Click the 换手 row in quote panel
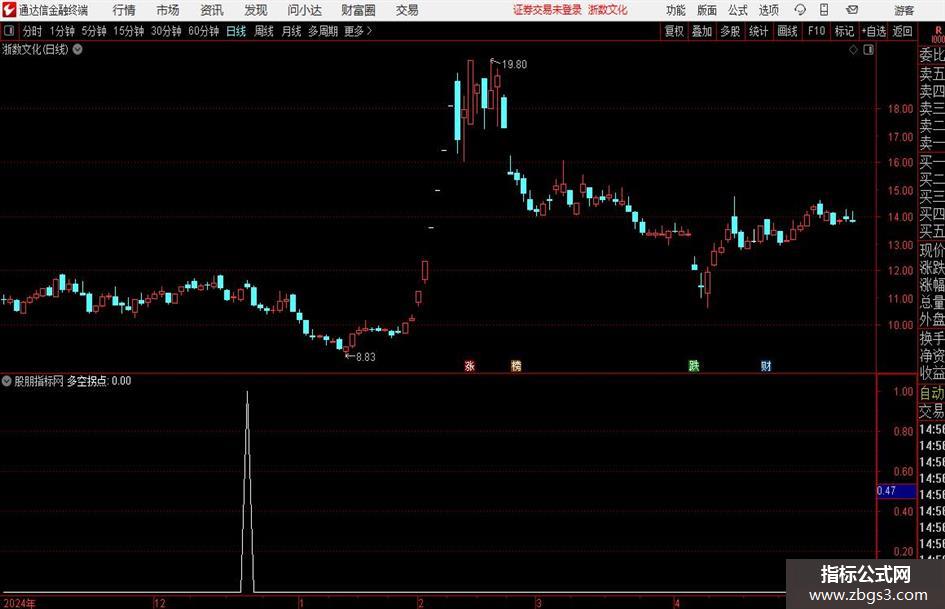Screen dimensions: 945x609 [x=932, y=338]
